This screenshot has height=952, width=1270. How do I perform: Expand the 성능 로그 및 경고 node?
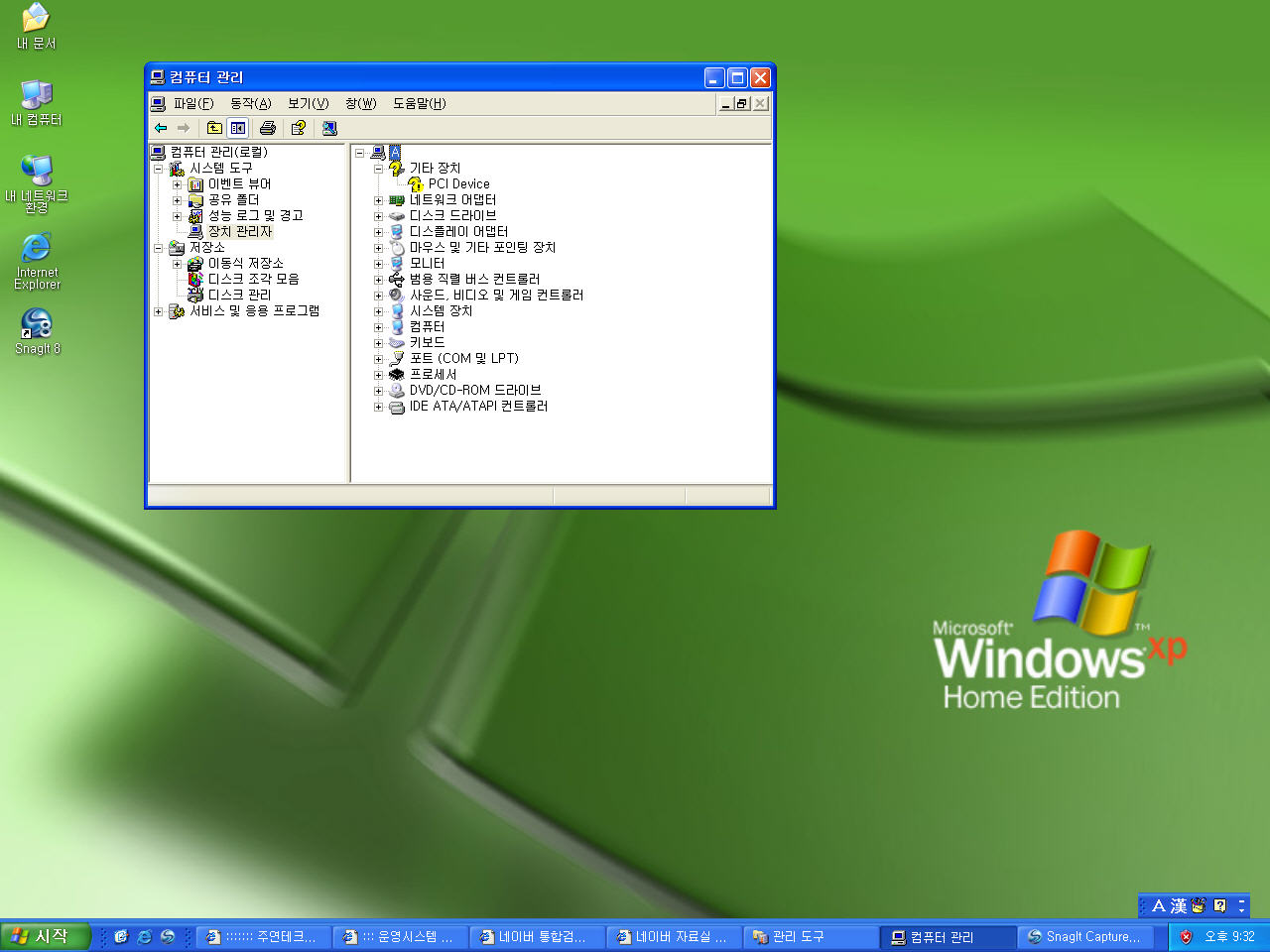click(x=177, y=216)
